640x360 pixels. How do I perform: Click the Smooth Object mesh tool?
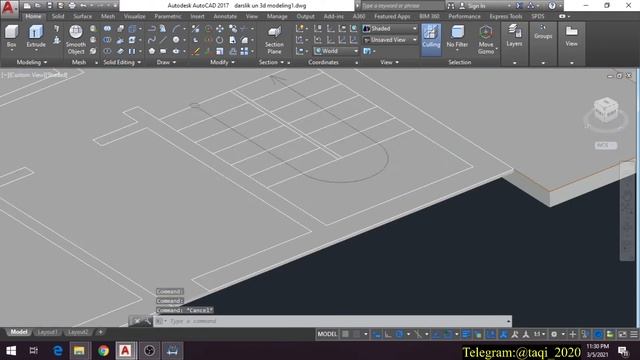[x=76, y=39]
